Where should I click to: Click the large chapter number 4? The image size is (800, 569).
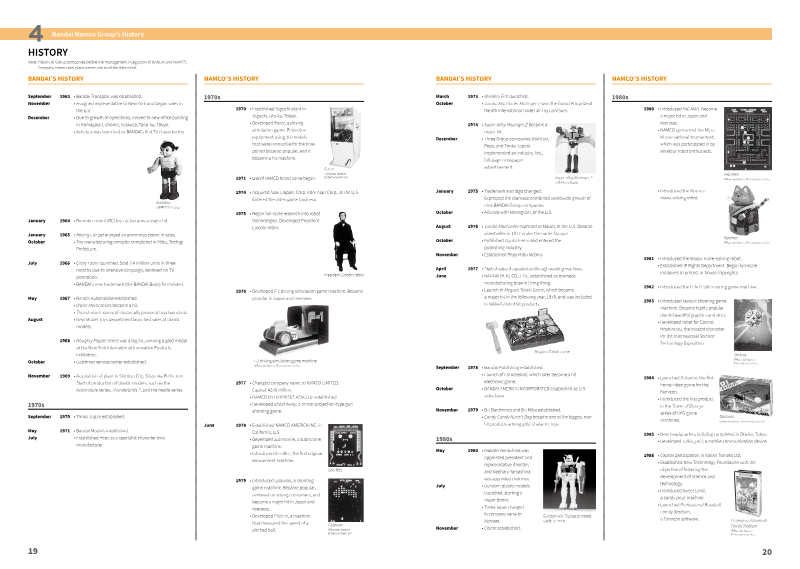click(x=36, y=34)
